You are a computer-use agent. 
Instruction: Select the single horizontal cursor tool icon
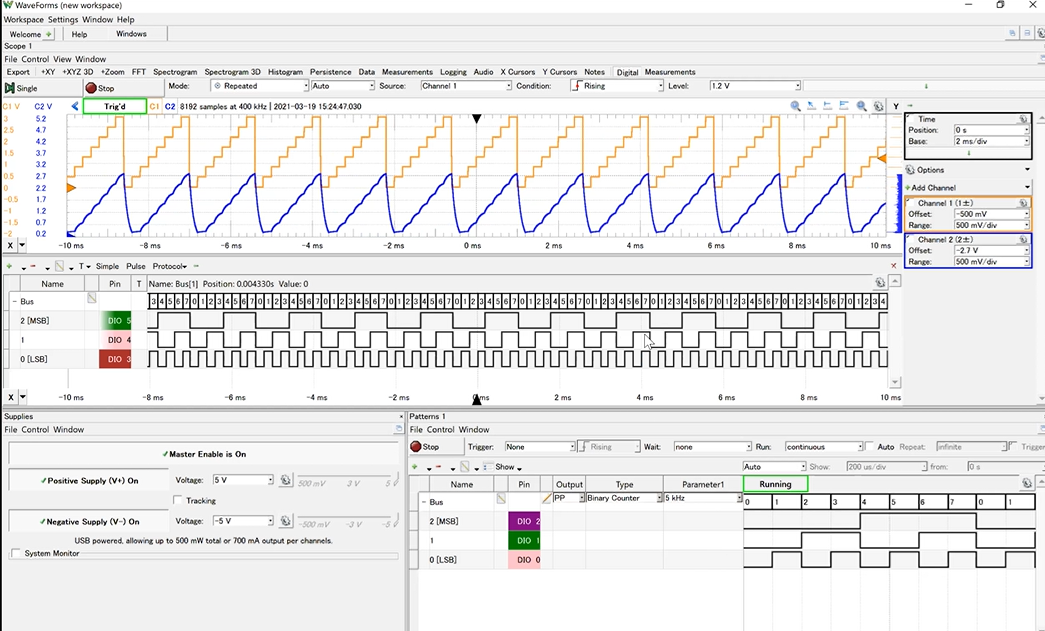[828, 106]
